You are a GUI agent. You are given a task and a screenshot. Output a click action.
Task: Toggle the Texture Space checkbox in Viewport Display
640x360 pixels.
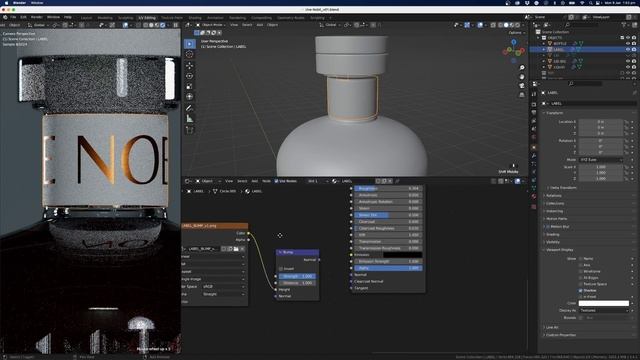point(580,284)
